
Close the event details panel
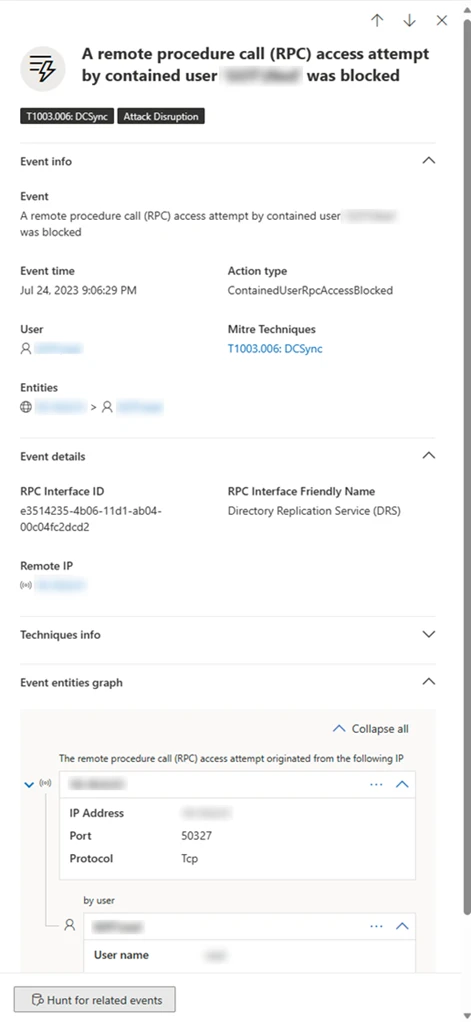coord(442,20)
